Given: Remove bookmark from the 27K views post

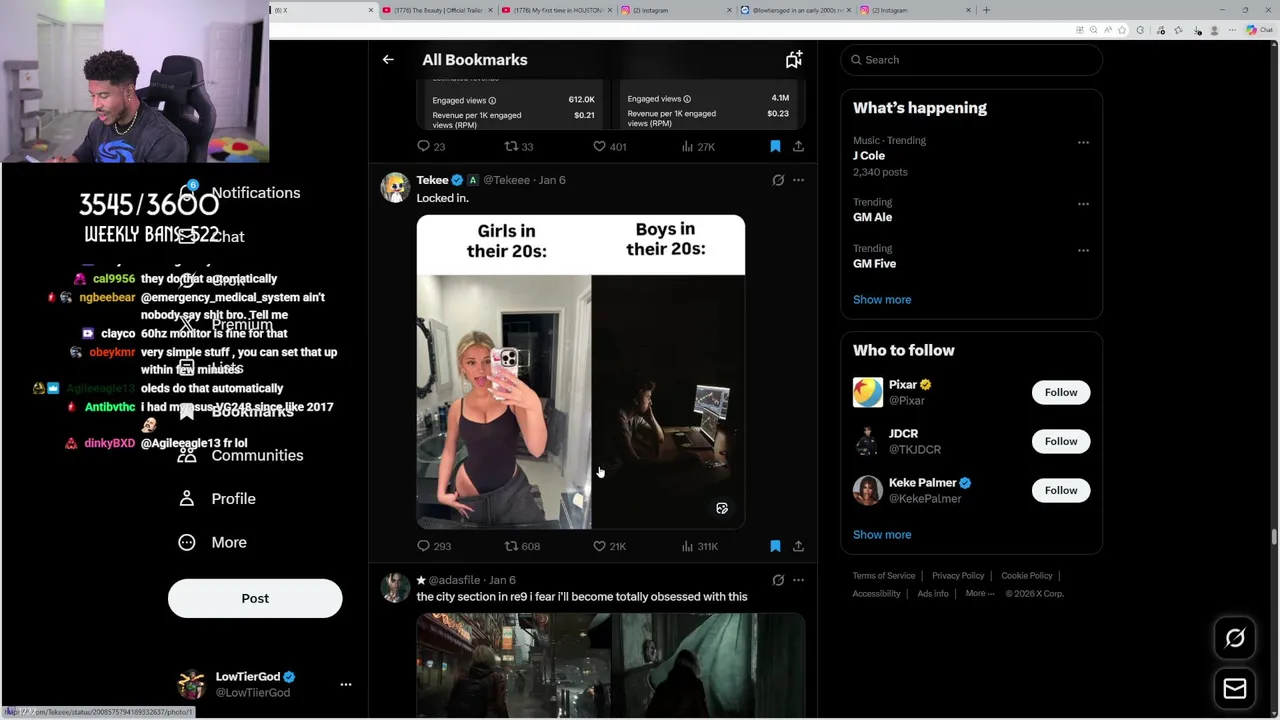Looking at the screenshot, I should coord(775,146).
